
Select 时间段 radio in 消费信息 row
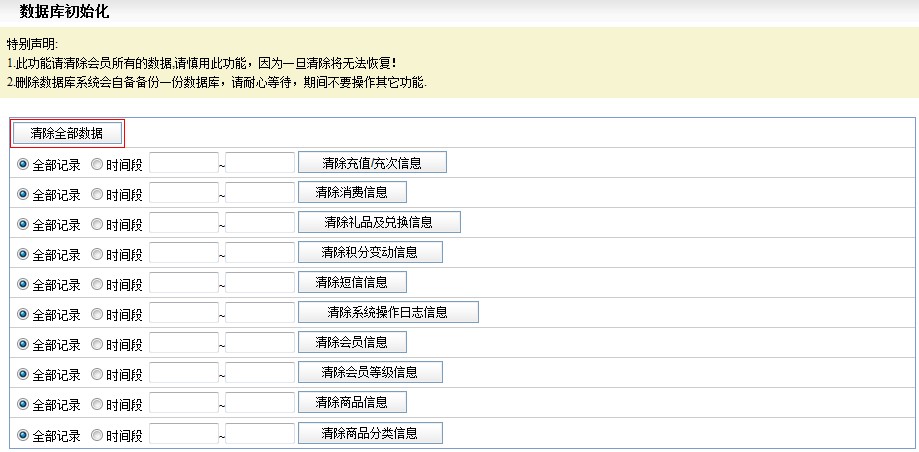[x=97, y=194]
